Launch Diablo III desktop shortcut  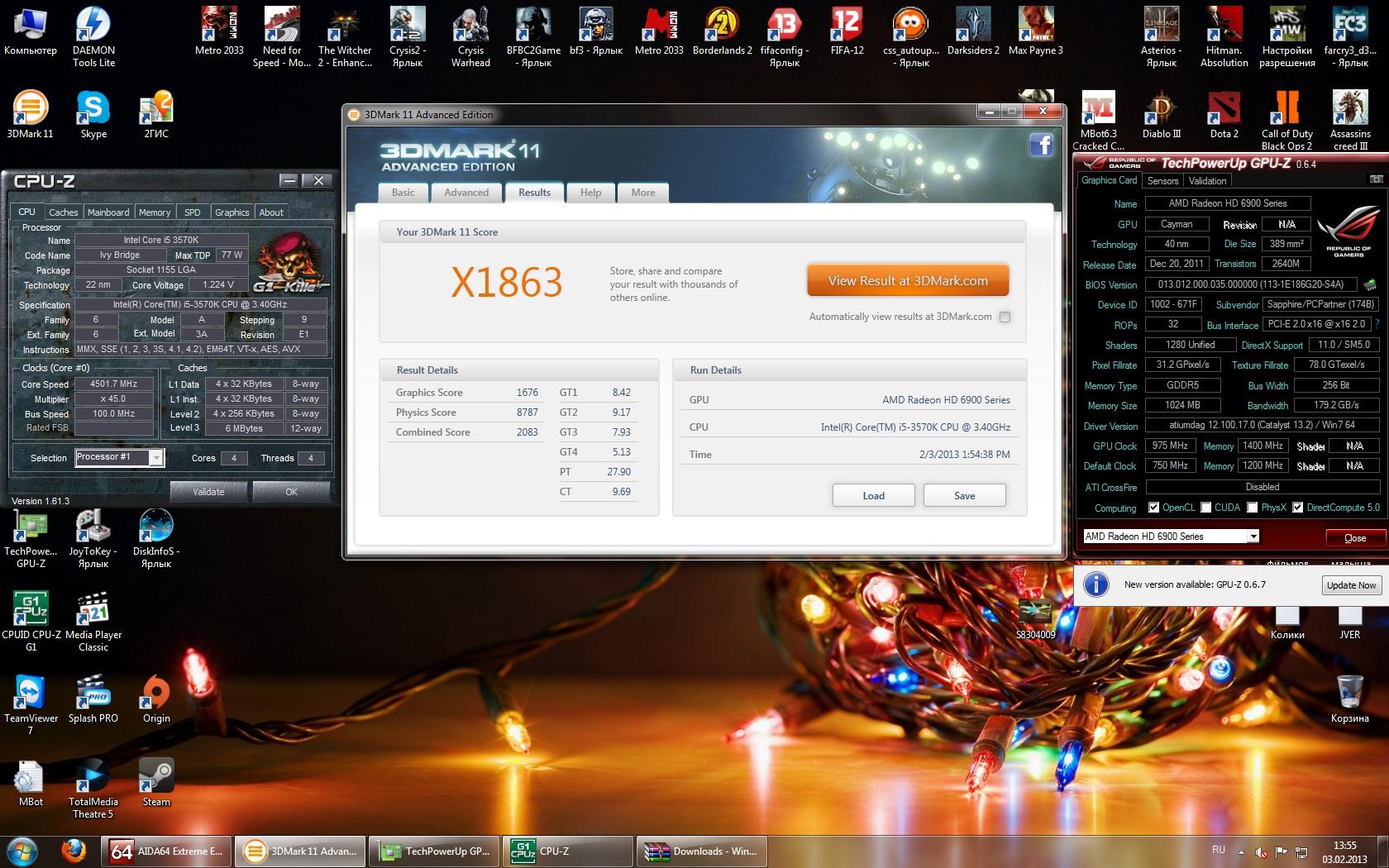(x=1161, y=115)
